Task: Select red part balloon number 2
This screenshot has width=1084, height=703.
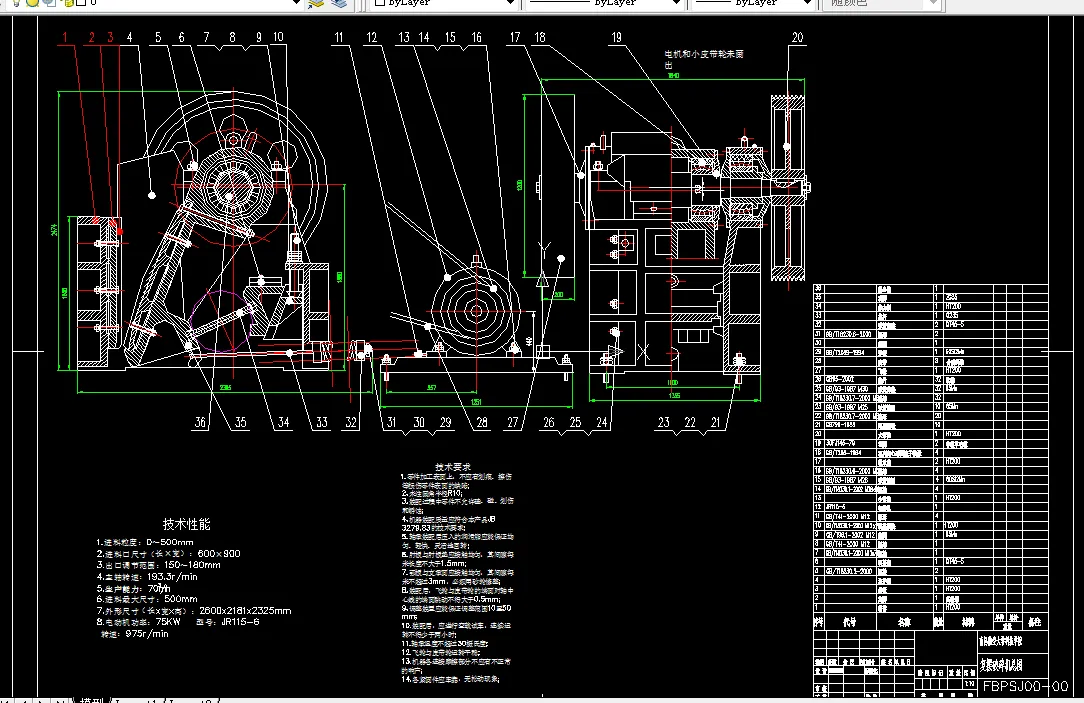Action: pos(91,37)
